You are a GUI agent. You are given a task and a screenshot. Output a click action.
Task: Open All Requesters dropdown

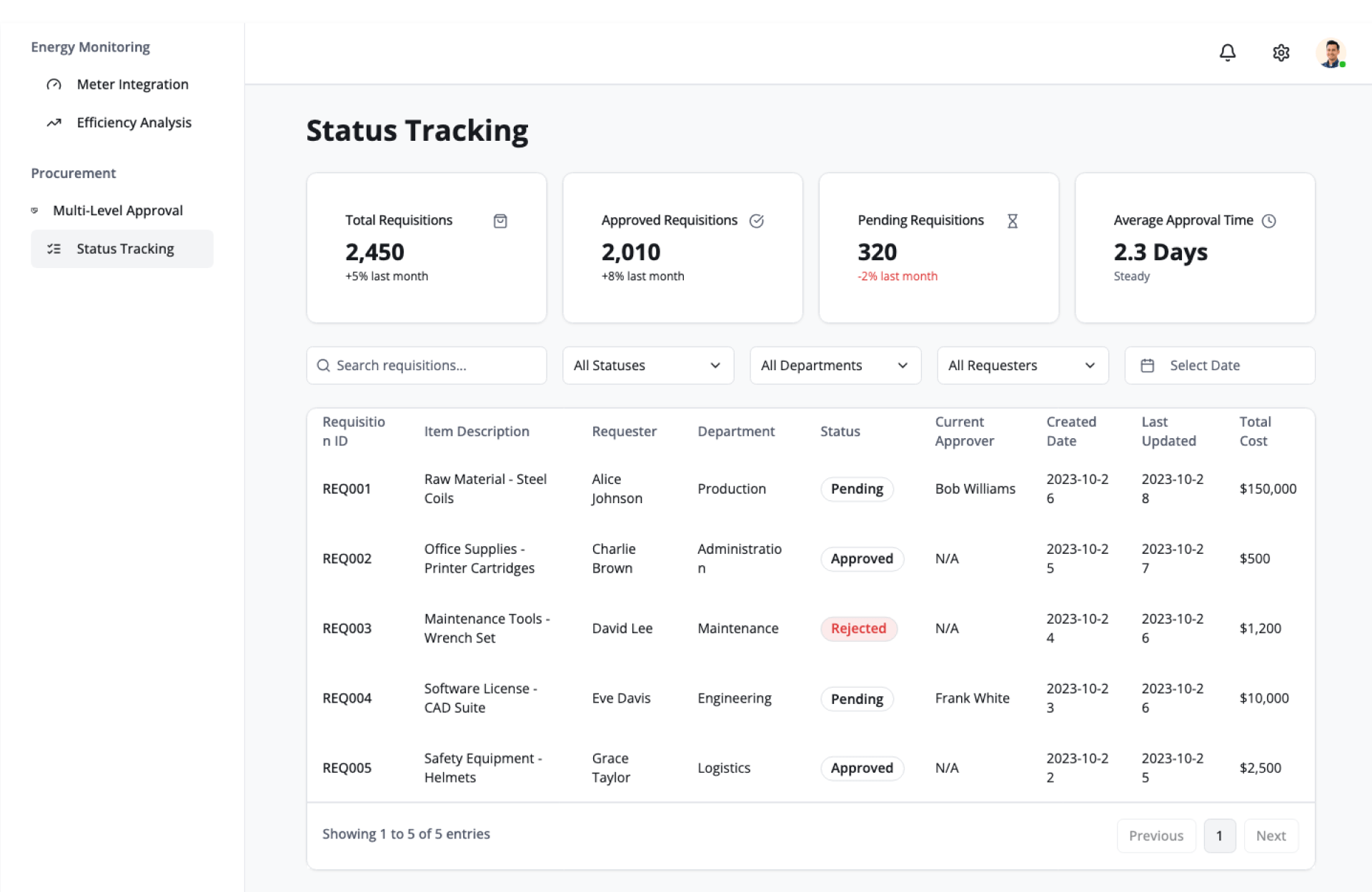pos(1022,365)
